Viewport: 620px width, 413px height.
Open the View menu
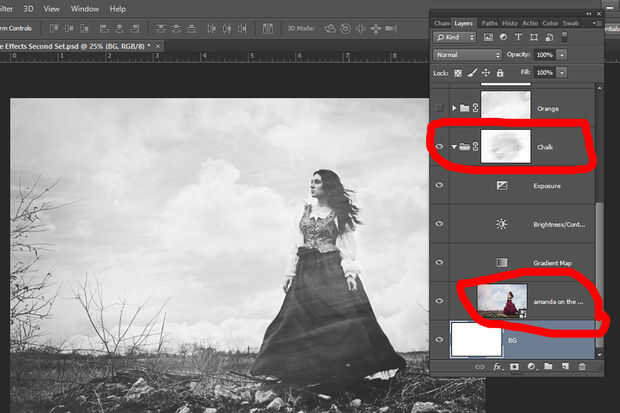coord(51,9)
